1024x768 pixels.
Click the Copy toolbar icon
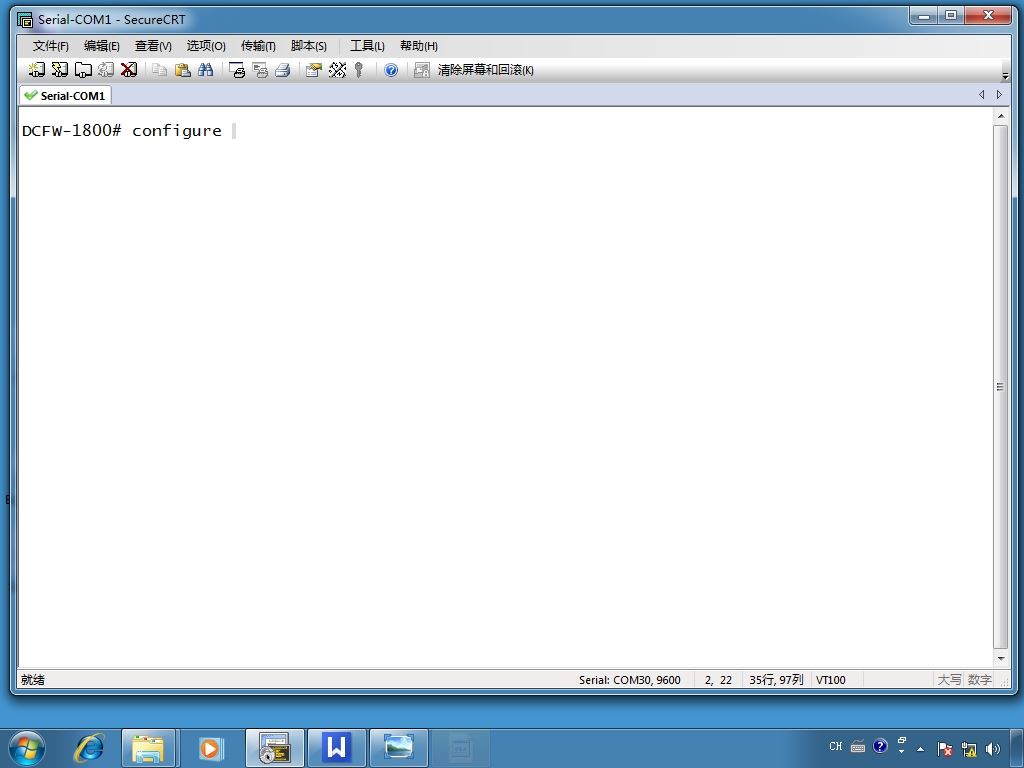pyautogui.click(x=159, y=70)
